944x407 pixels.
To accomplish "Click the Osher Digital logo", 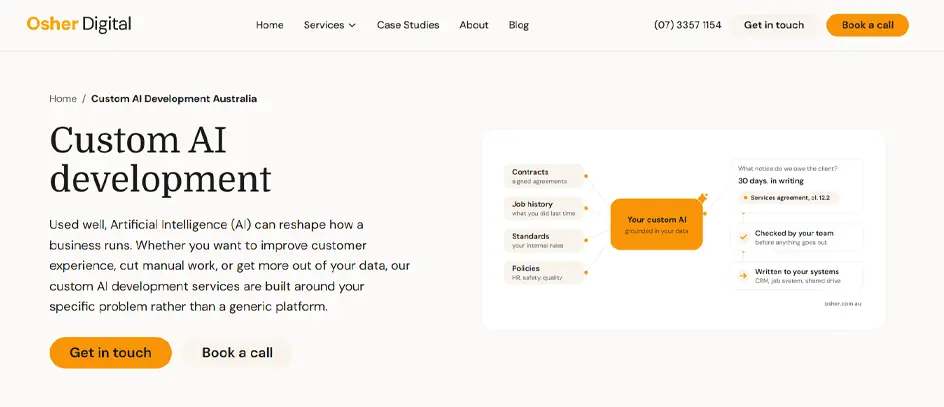I will (x=79, y=25).
